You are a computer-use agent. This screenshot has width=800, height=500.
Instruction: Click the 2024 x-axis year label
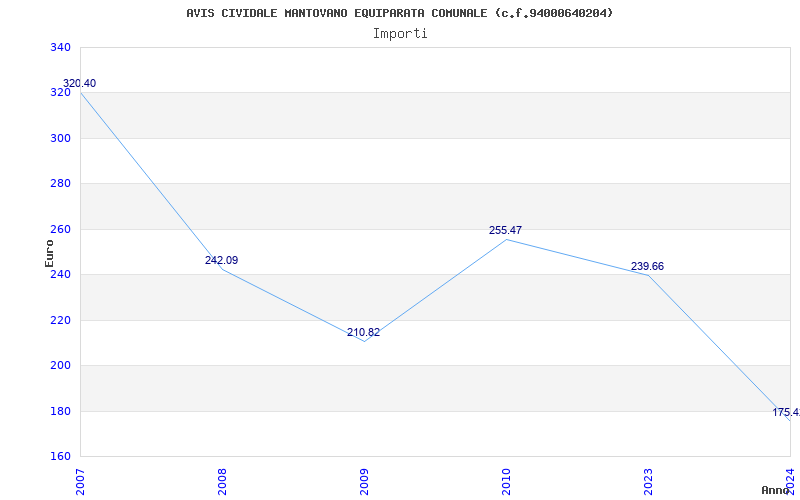coord(790,482)
